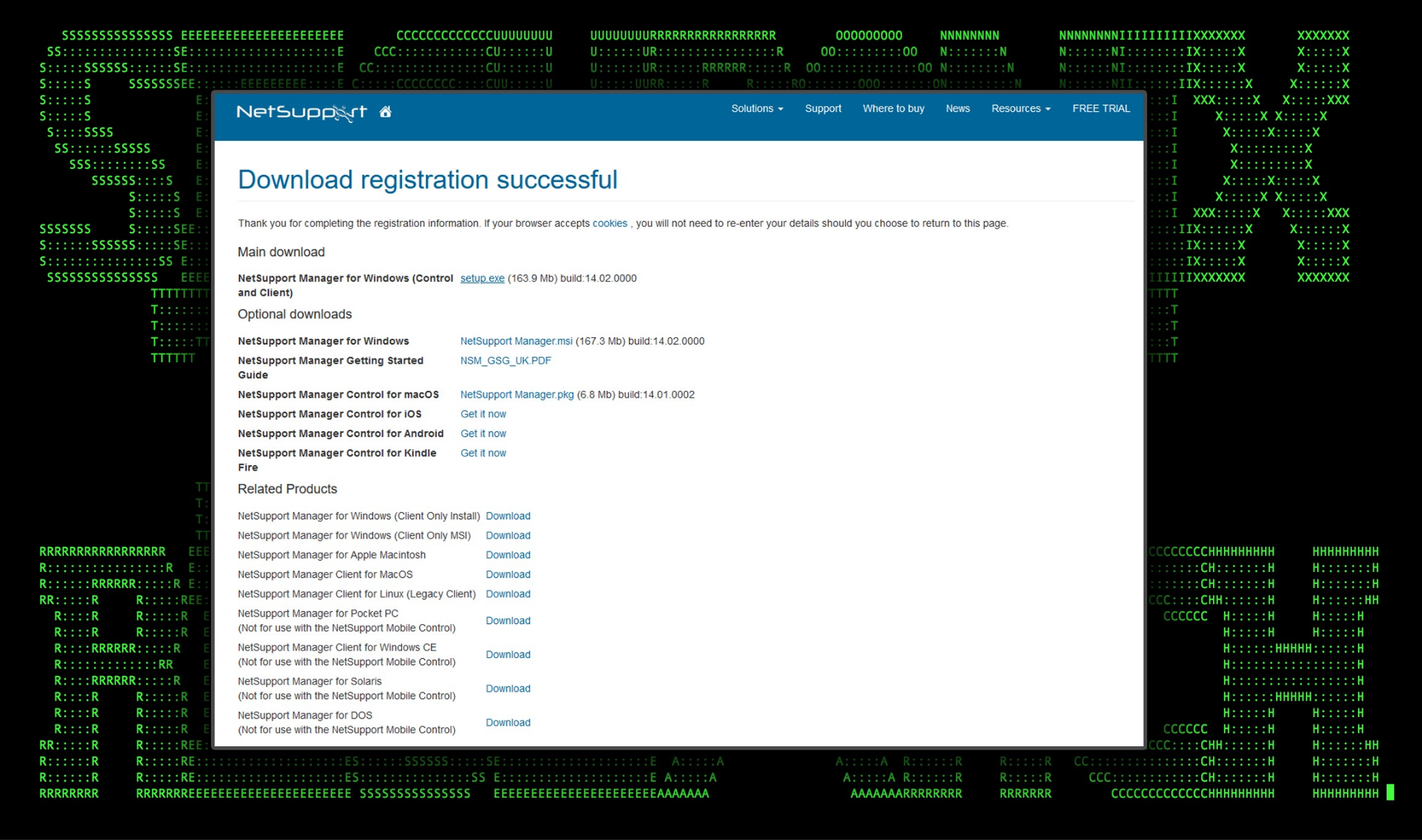The image size is (1422, 840).
Task: Click the FREE TRIAL navigation item
Action: 1101,108
